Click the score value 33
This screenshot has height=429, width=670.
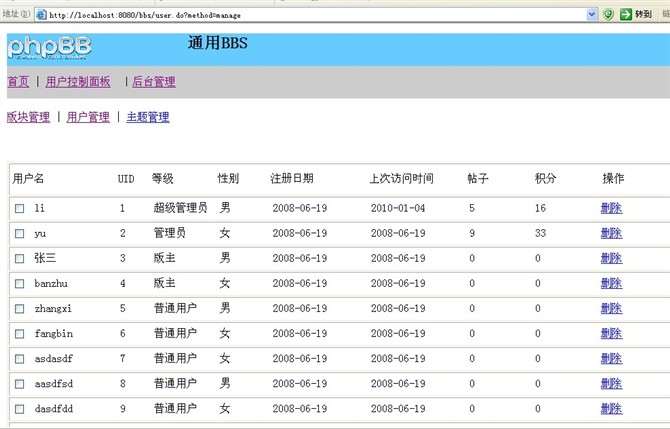[x=541, y=233]
